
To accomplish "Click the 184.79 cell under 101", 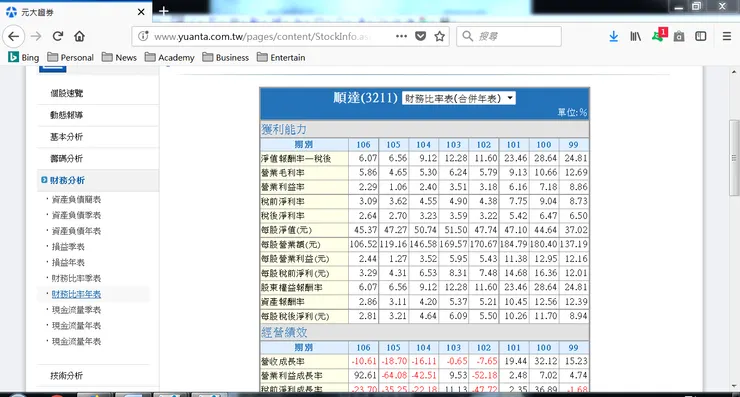I will (513, 245).
